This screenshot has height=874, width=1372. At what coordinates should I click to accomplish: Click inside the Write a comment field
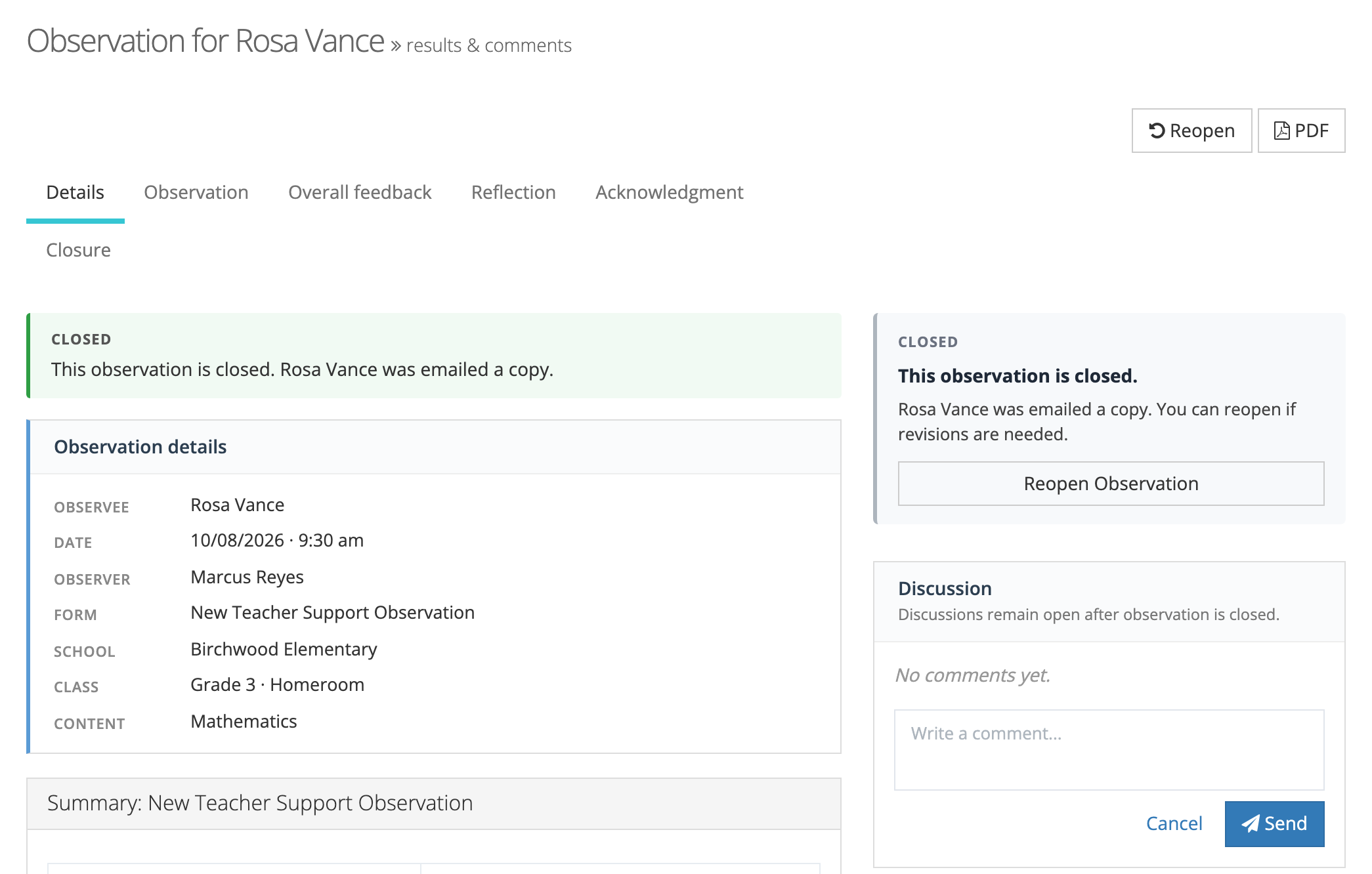[1109, 750]
